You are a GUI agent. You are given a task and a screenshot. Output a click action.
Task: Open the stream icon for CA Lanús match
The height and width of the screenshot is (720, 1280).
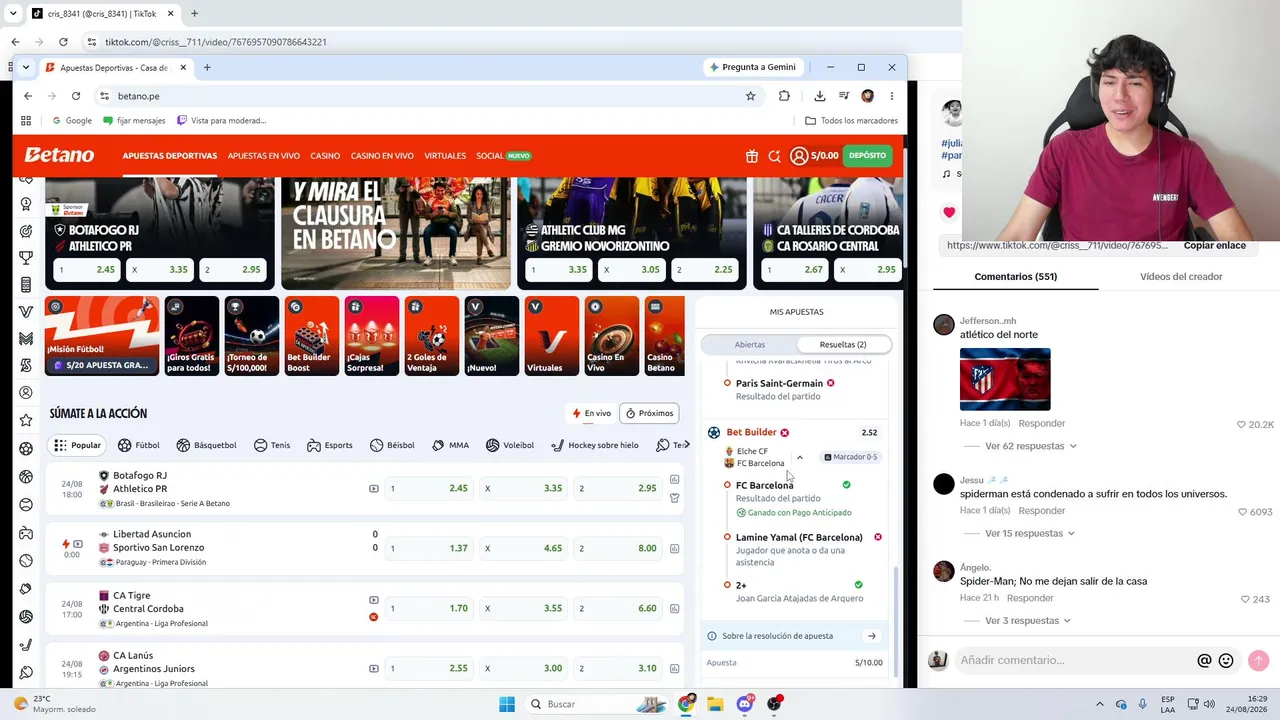[x=374, y=669]
